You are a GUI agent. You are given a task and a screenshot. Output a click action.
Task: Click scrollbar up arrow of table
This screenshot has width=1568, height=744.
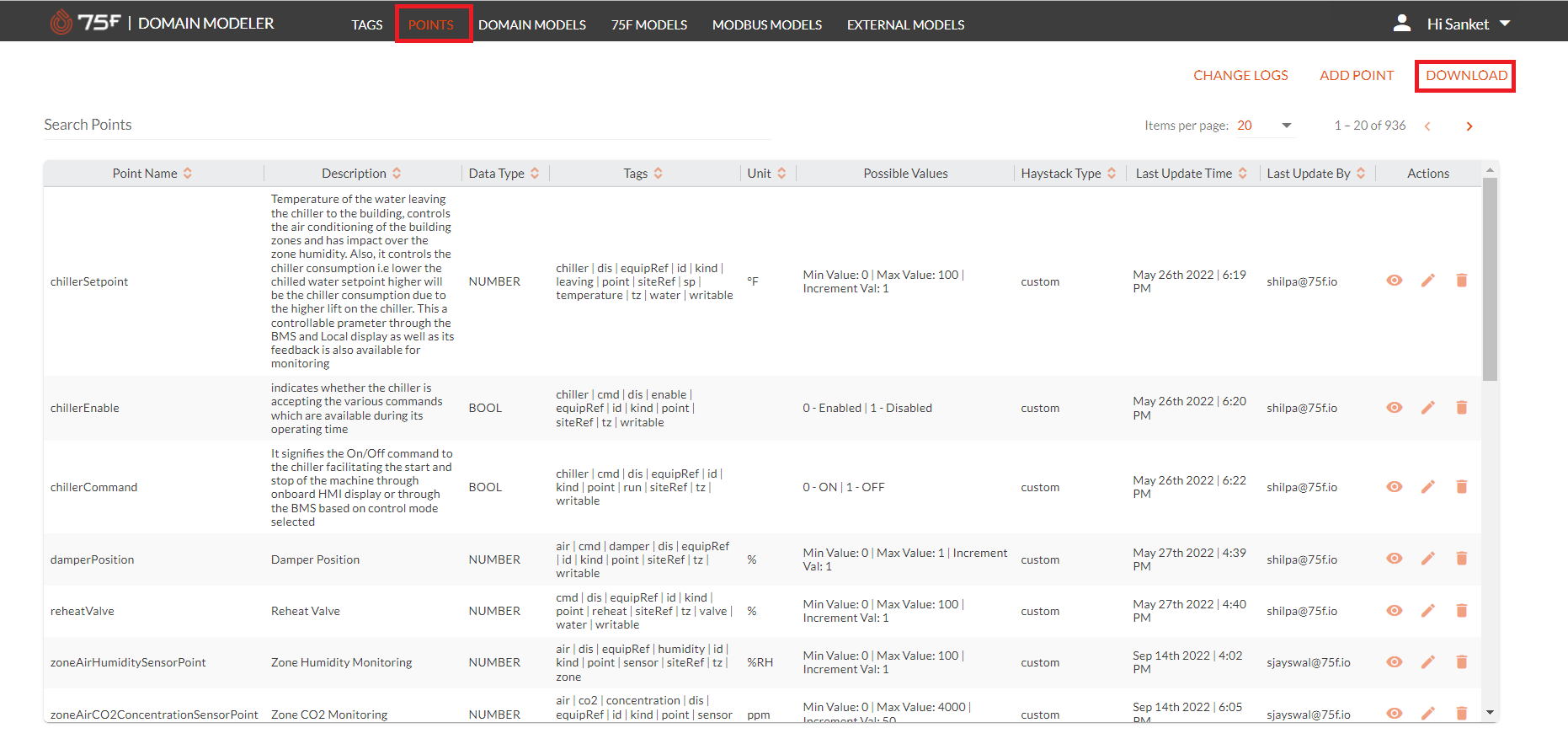click(1491, 169)
